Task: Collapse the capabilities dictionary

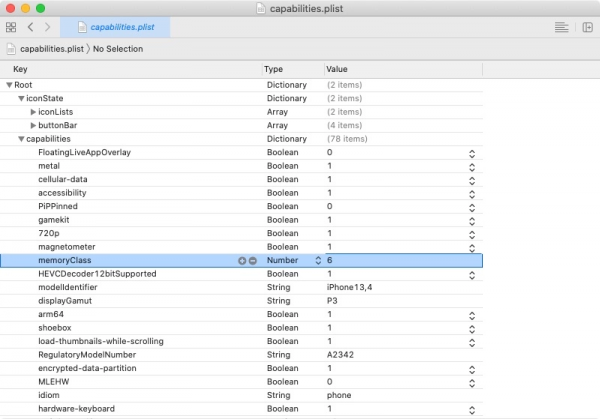Action: [x=22, y=139]
